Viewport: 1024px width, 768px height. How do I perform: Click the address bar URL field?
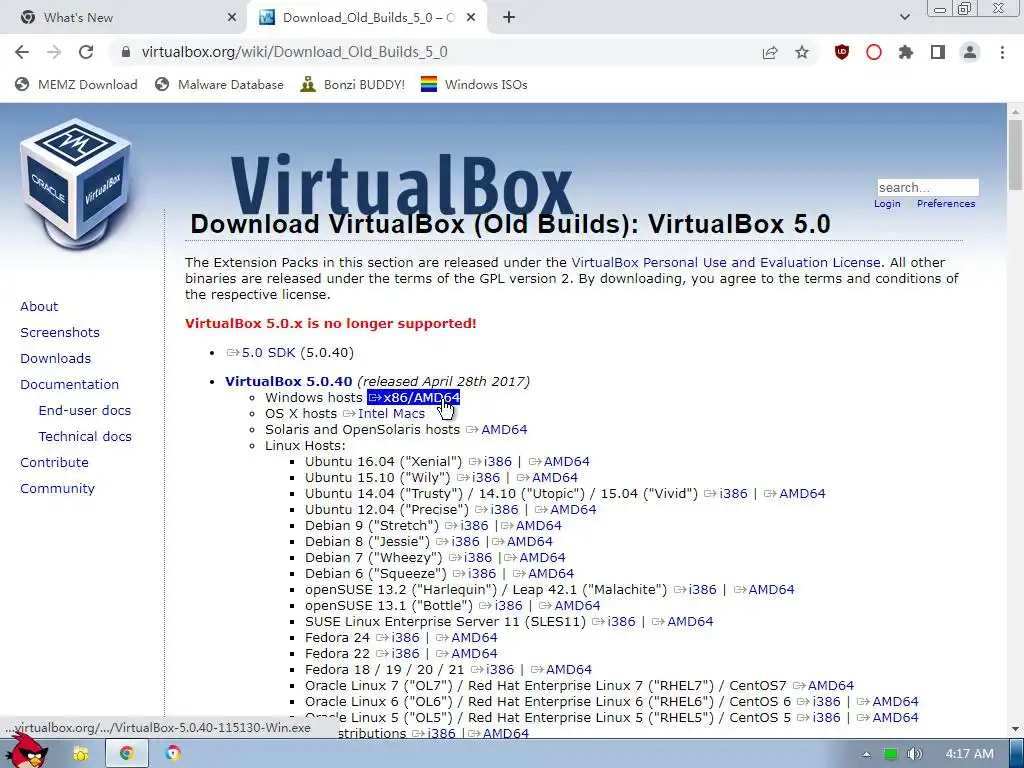point(438,52)
